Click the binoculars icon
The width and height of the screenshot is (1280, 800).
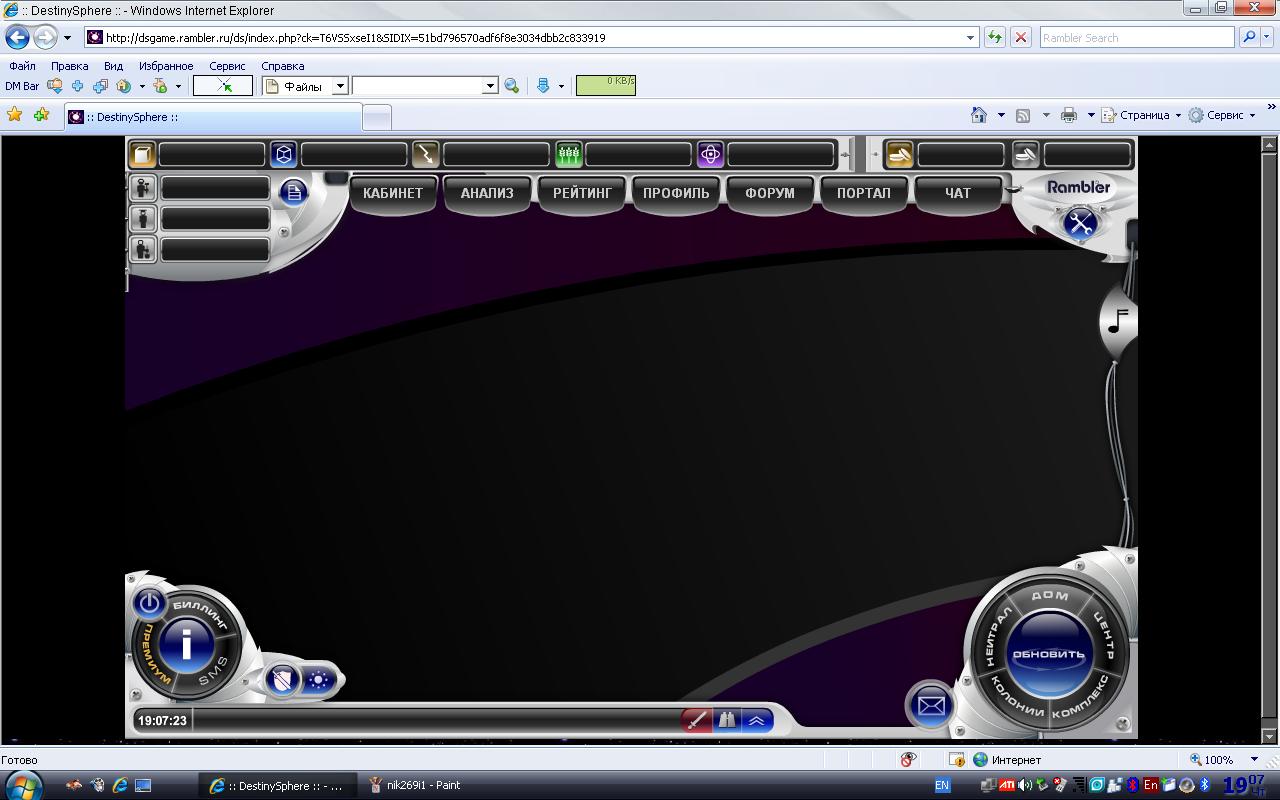[x=727, y=720]
